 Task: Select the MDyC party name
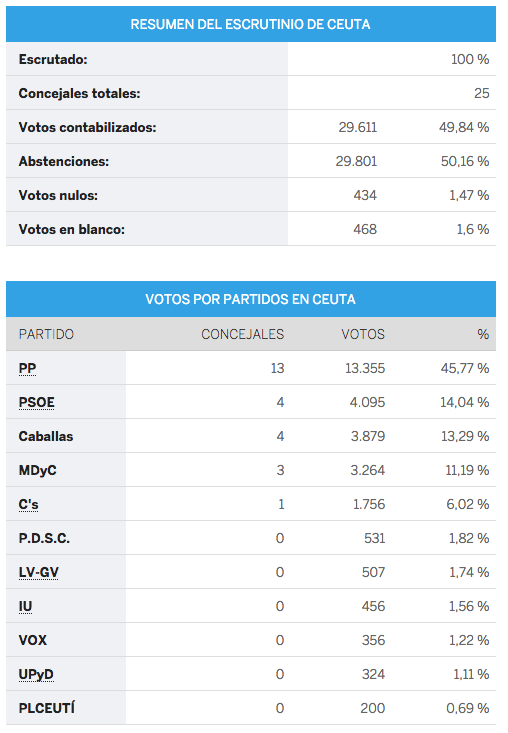37,470
